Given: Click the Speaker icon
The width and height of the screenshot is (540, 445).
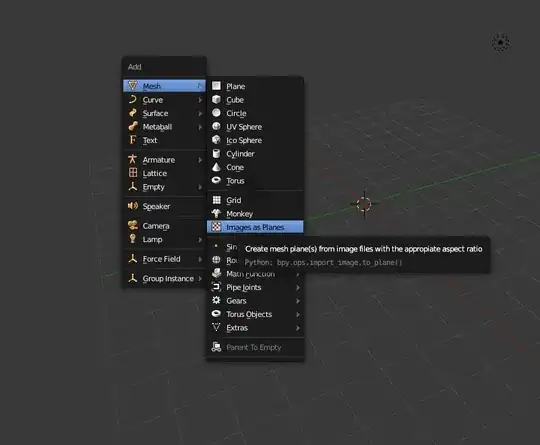Looking at the screenshot, I should (x=133, y=206).
